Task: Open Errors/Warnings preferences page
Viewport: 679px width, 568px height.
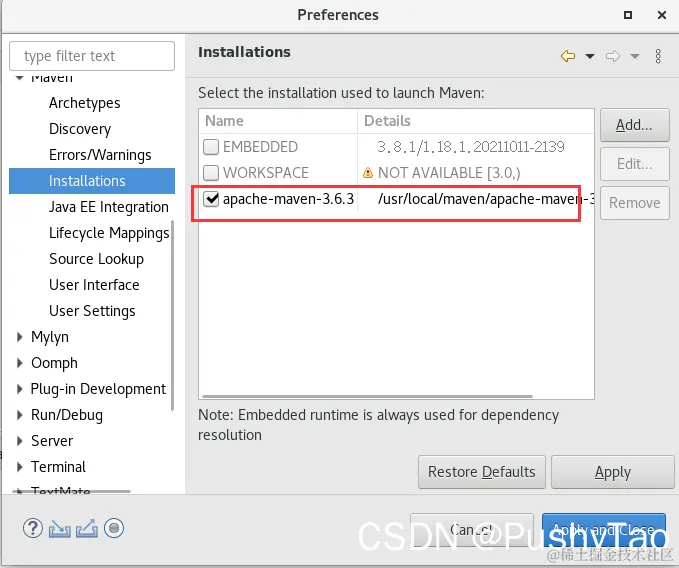Action: pos(100,155)
